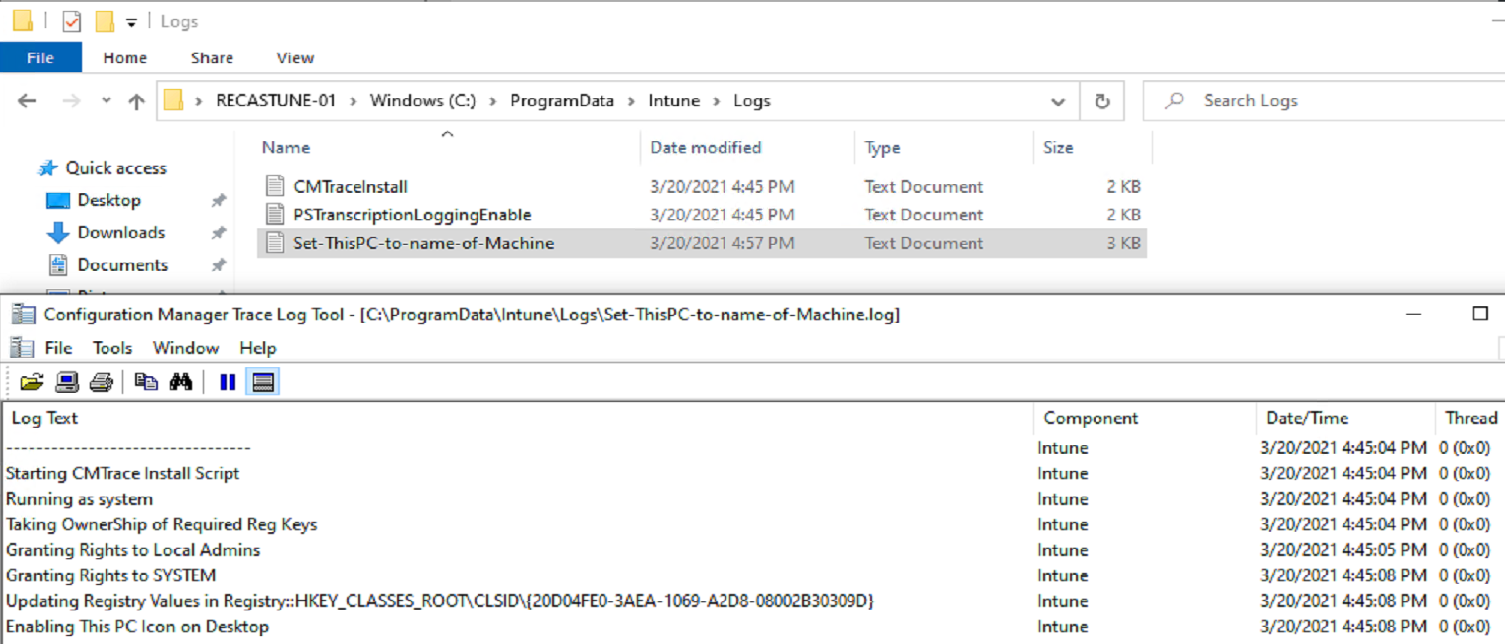Click the binoculars Find icon
Image resolution: width=1505 pixels, height=644 pixels.
tap(181, 382)
